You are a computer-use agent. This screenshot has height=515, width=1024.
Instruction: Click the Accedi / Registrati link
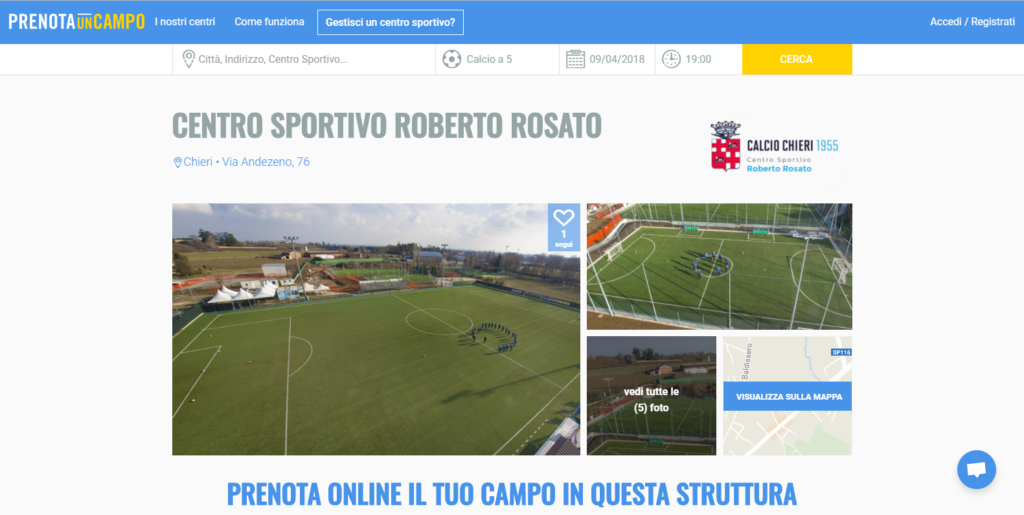coord(972,21)
